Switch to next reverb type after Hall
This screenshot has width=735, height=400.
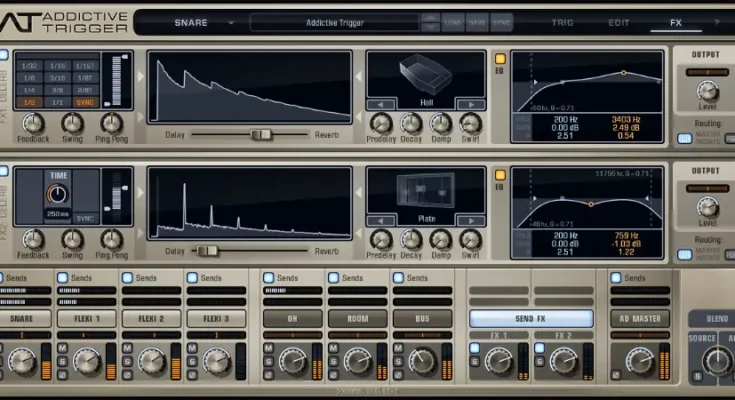pyautogui.click(x=469, y=103)
